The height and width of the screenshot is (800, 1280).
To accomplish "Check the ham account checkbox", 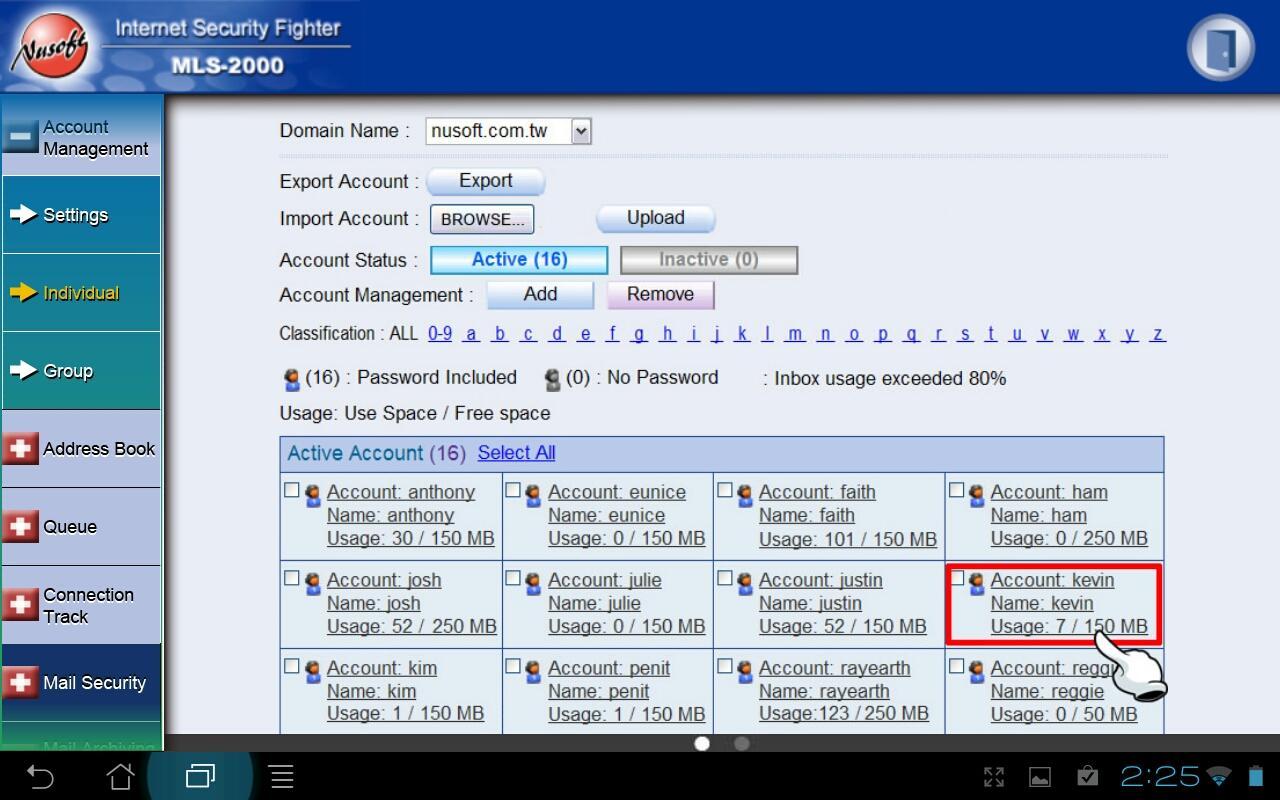I will pos(957,490).
